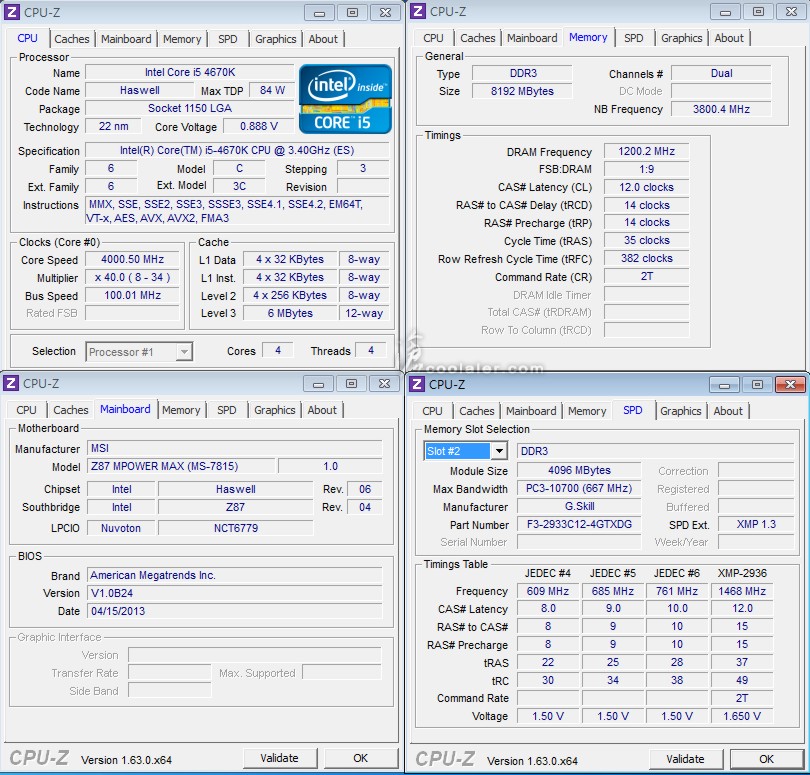810x775 pixels.
Task: Open the SPD tab in the Processor window
Action: tap(227, 39)
